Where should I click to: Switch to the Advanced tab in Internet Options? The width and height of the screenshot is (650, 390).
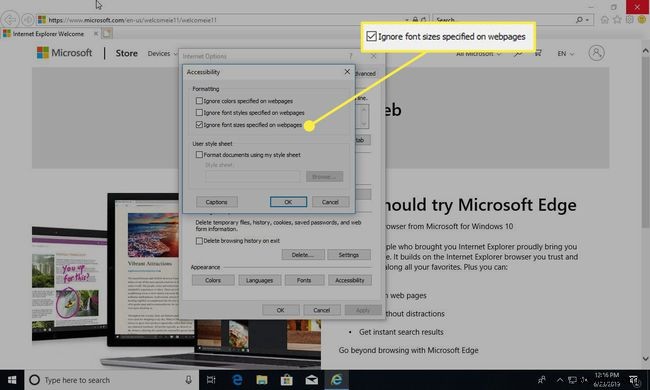point(365,73)
